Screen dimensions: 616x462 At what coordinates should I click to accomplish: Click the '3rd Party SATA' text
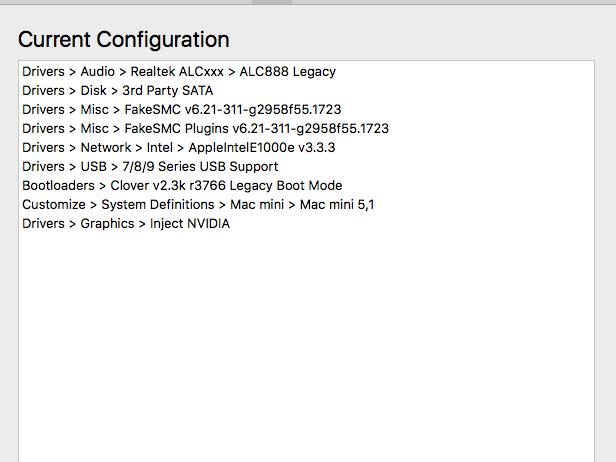tap(168, 91)
